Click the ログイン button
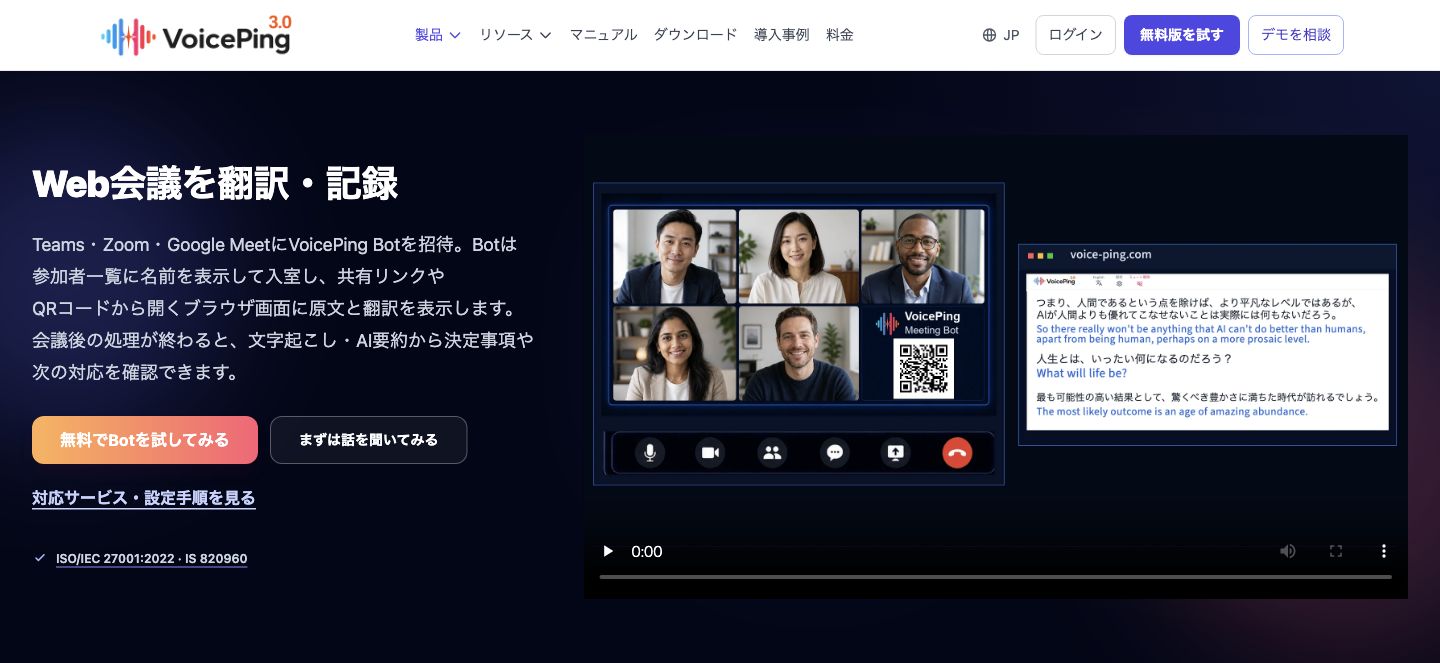Image resolution: width=1440 pixels, height=663 pixels. (1075, 35)
